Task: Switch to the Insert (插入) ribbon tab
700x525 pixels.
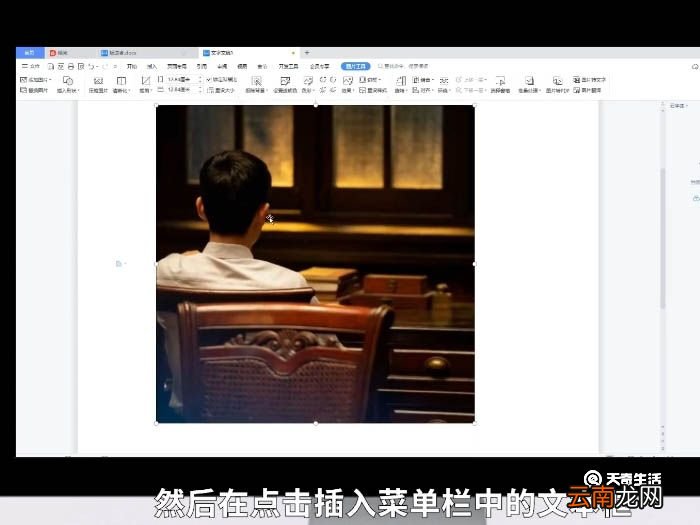Action: (x=152, y=66)
